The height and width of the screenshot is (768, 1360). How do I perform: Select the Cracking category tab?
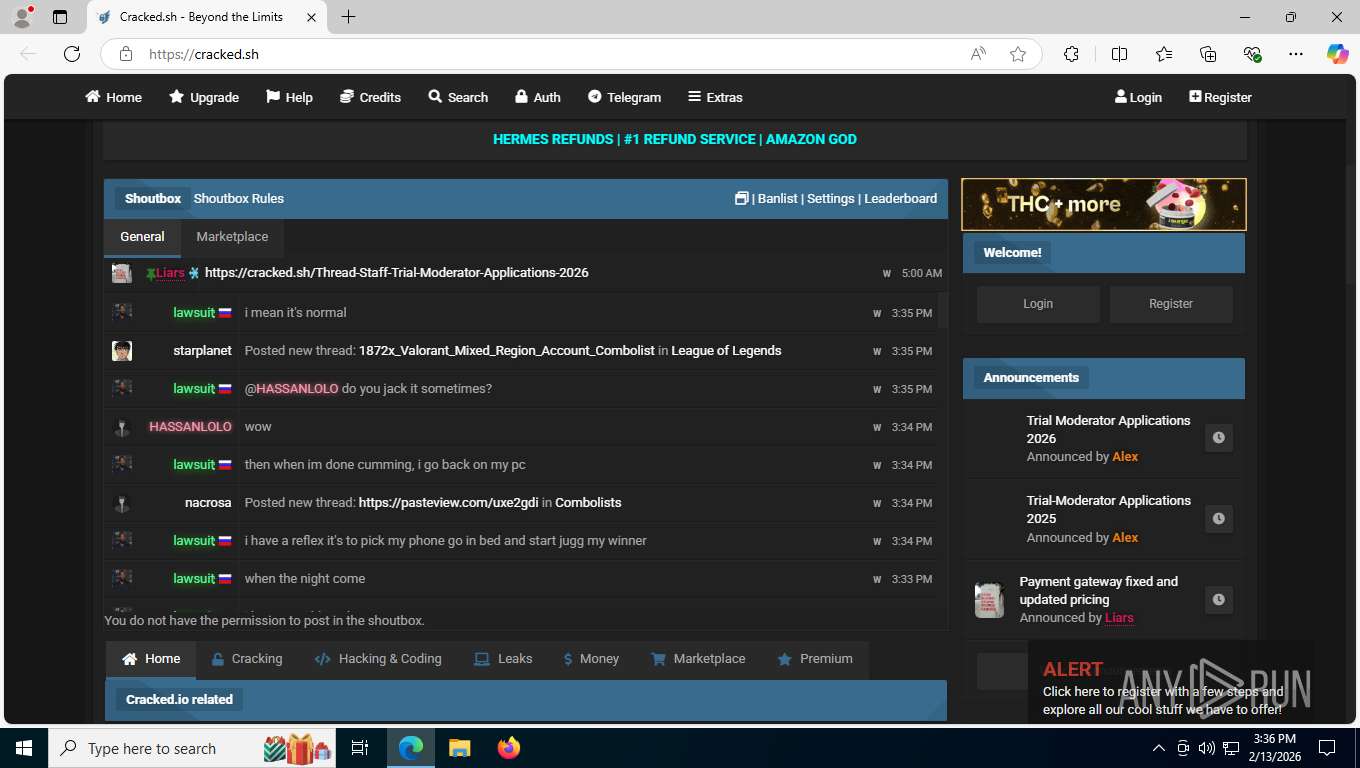coord(247,659)
